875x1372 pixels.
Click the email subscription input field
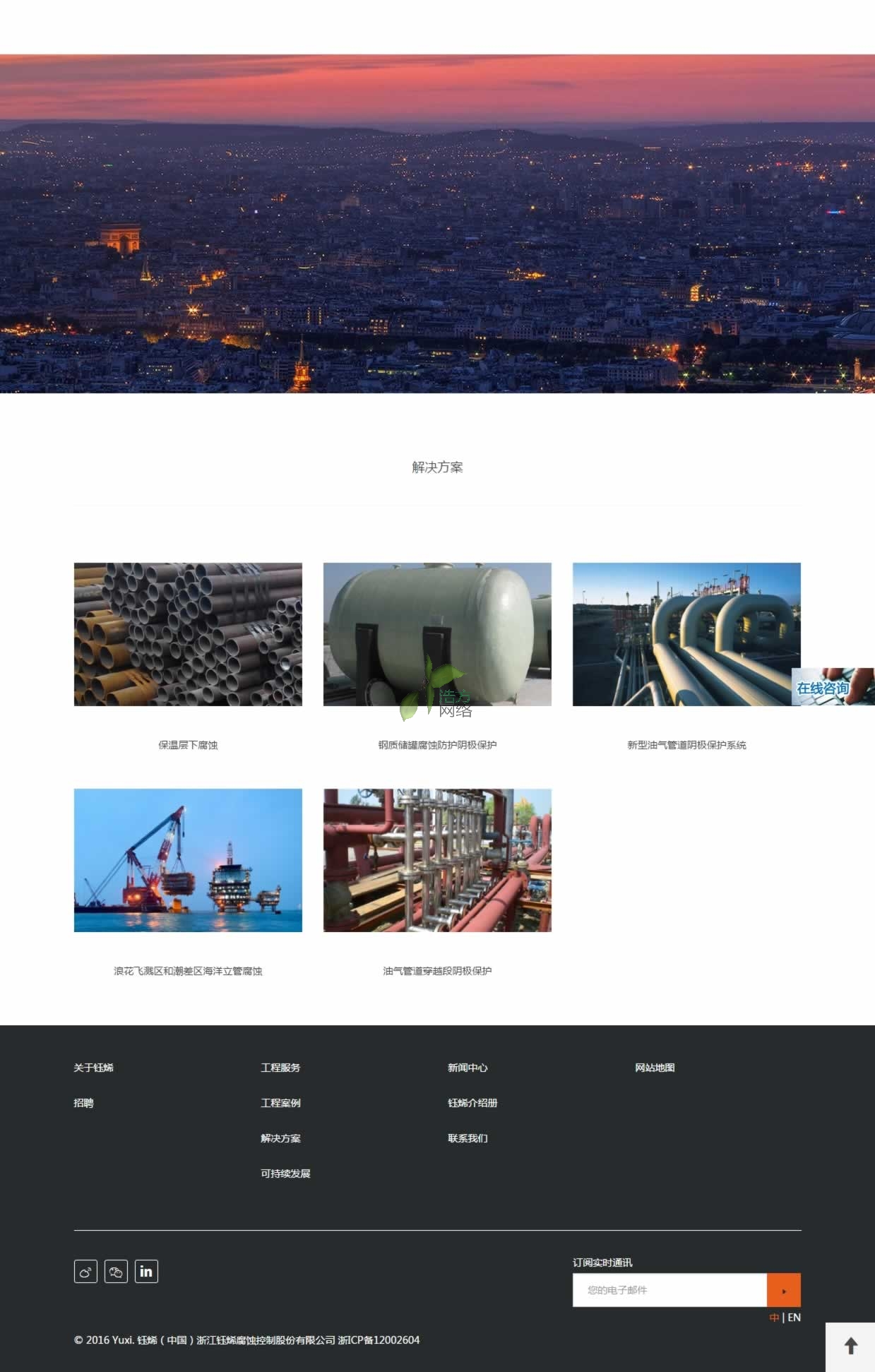(669, 1290)
